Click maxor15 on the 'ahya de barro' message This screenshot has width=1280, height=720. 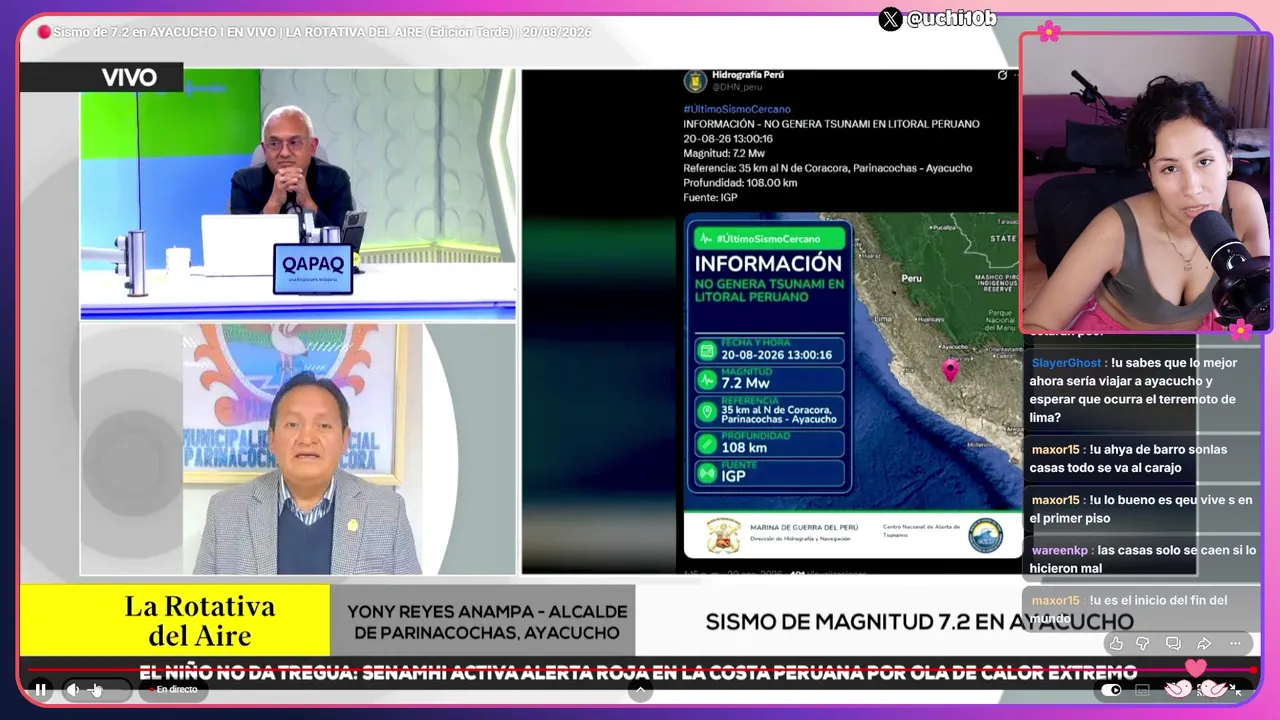pyautogui.click(x=1055, y=450)
